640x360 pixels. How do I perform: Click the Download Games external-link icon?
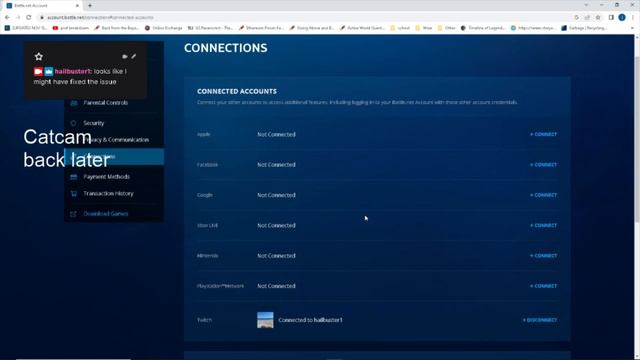(73, 213)
